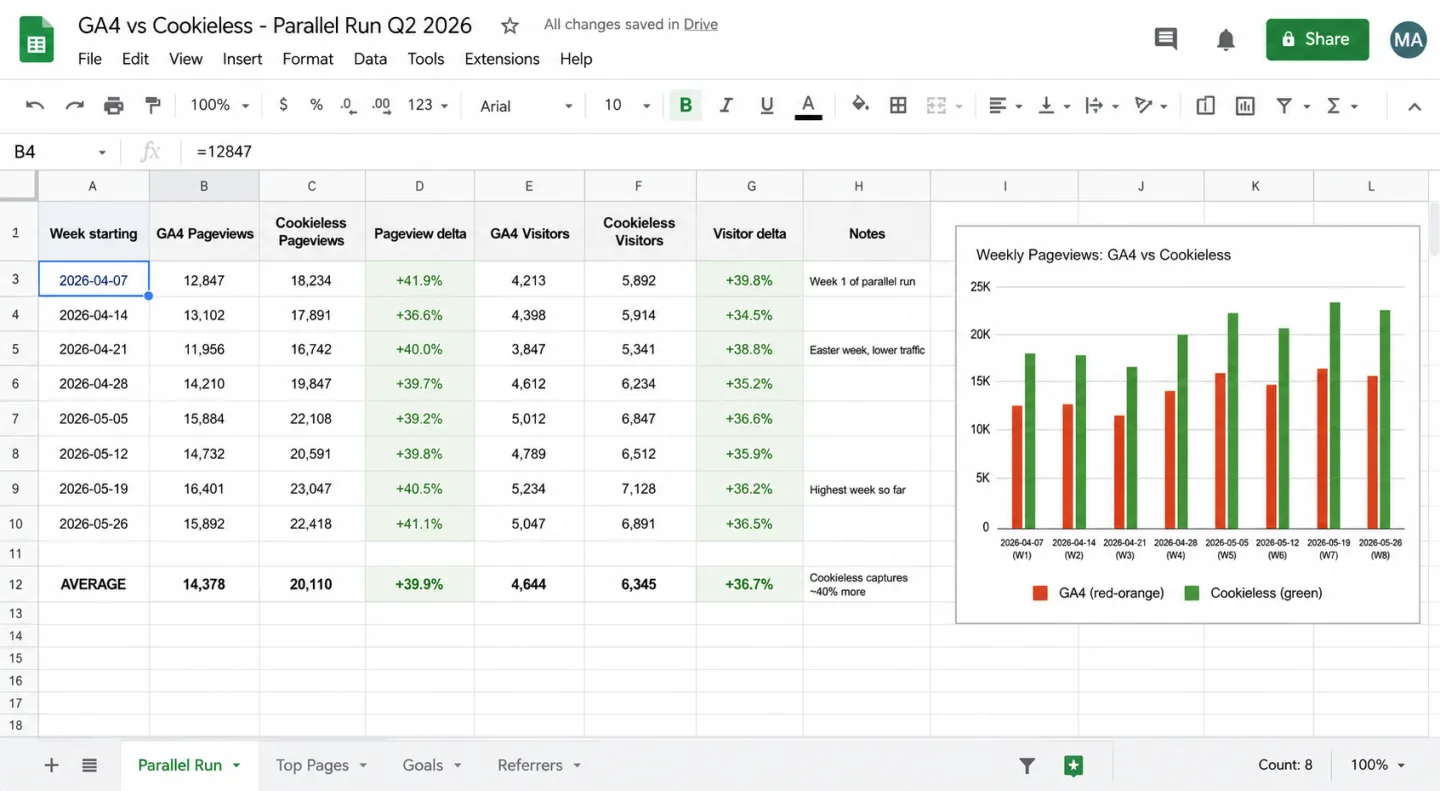Viewport: 1440px width, 791px height.
Task: Open the Count: 8 status summary
Action: 1285,765
